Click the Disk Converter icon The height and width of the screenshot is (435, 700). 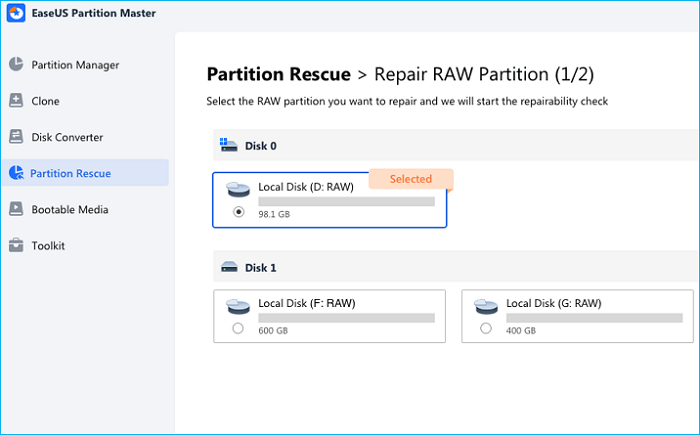16,137
